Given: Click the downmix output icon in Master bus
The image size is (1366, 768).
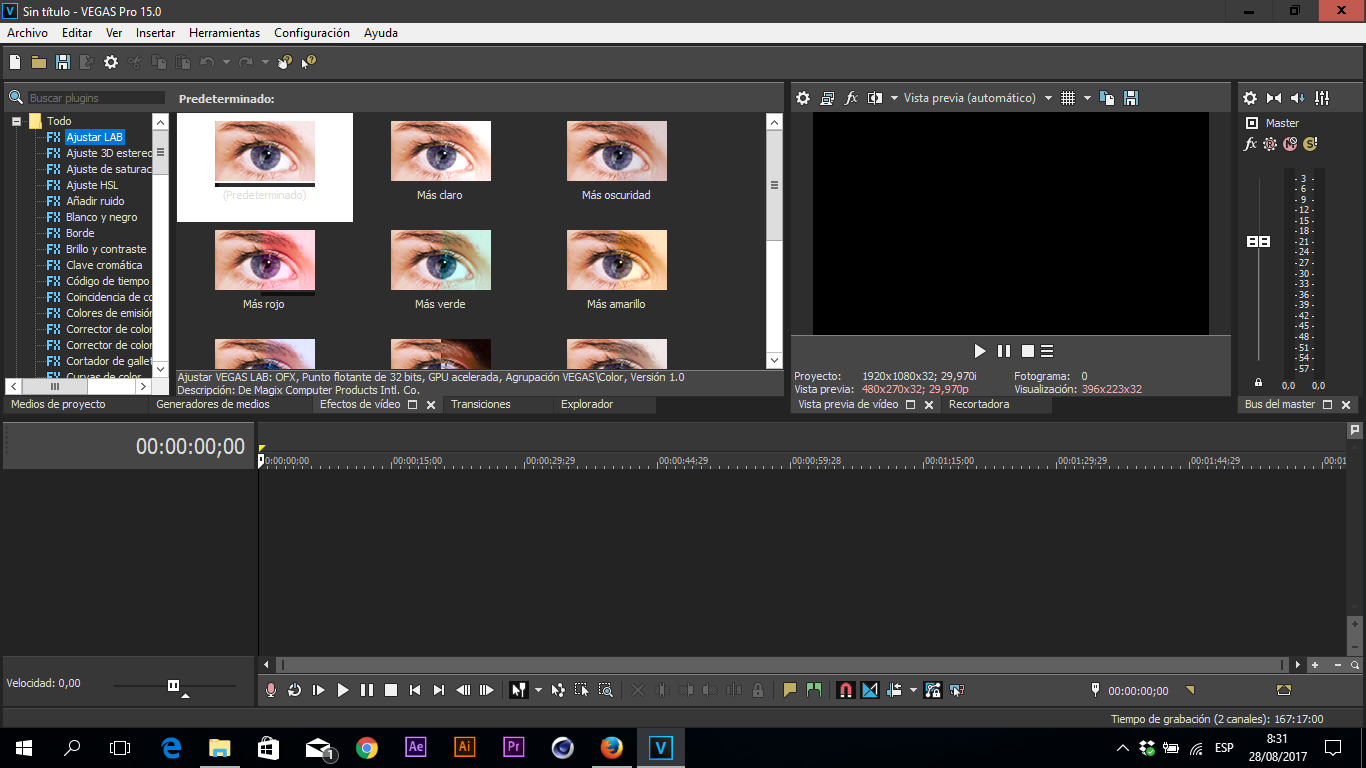Looking at the screenshot, I should pos(1274,98).
